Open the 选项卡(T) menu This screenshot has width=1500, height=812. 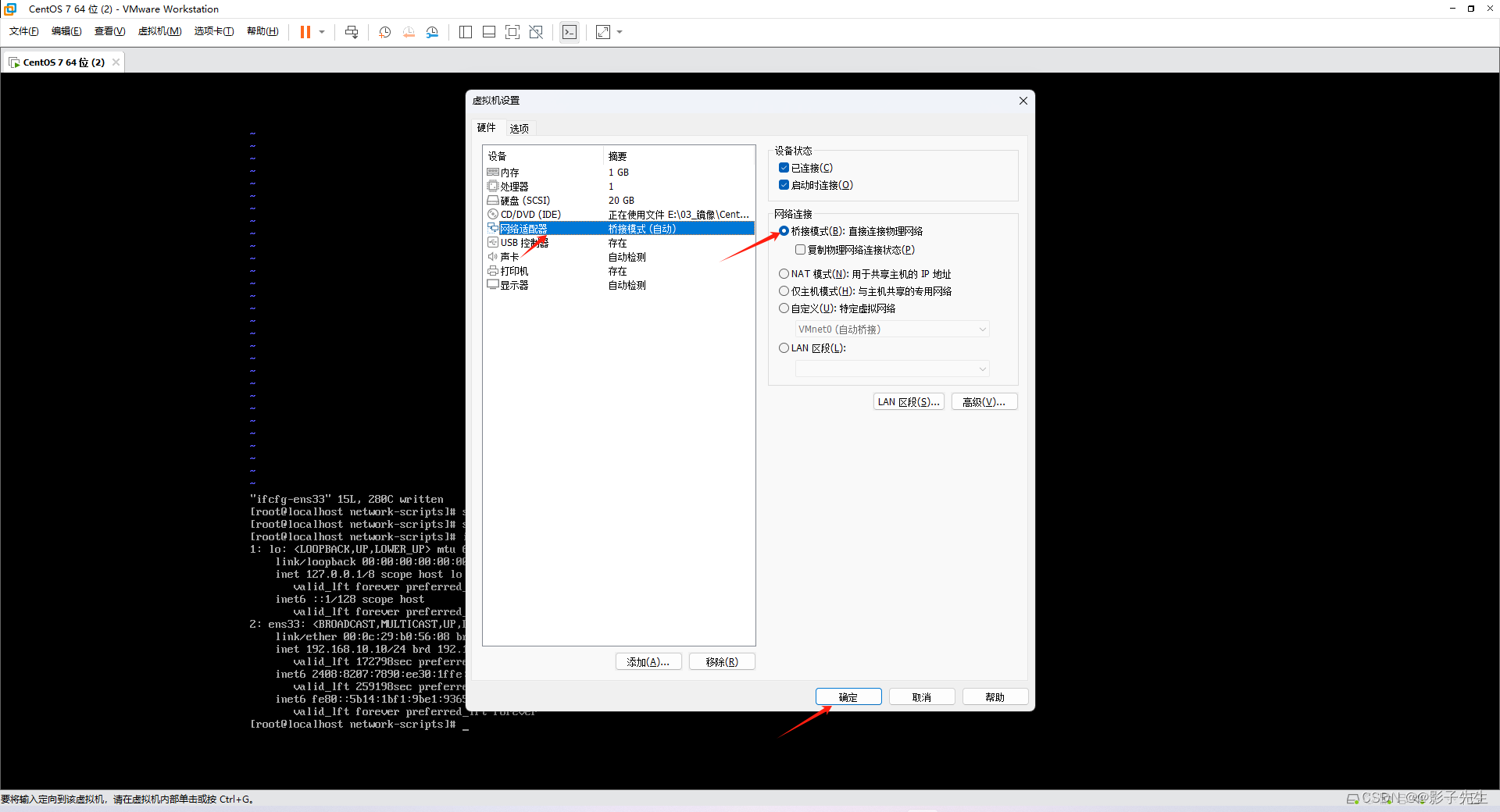pyautogui.click(x=214, y=31)
